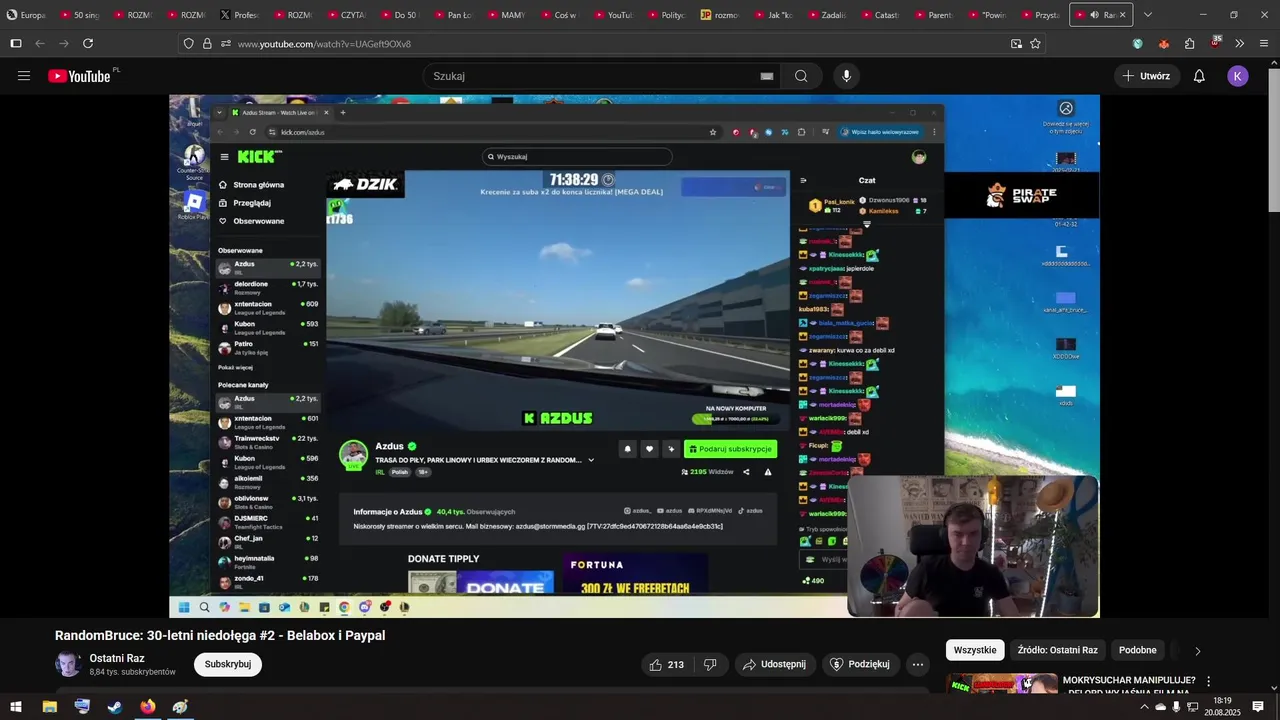Open clock and date in taskbar
The image size is (1280, 720).
(x=1222, y=707)
